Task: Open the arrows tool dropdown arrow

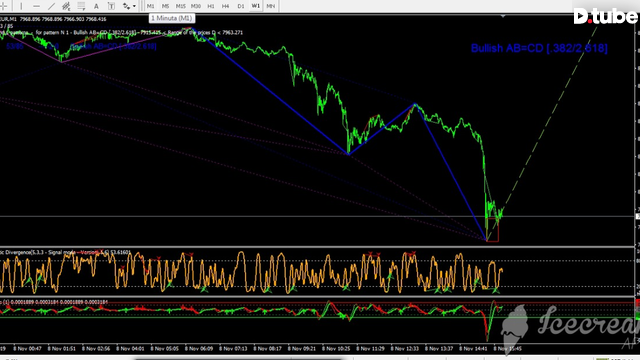Action: pyautogui.click(x=134, y=6)
